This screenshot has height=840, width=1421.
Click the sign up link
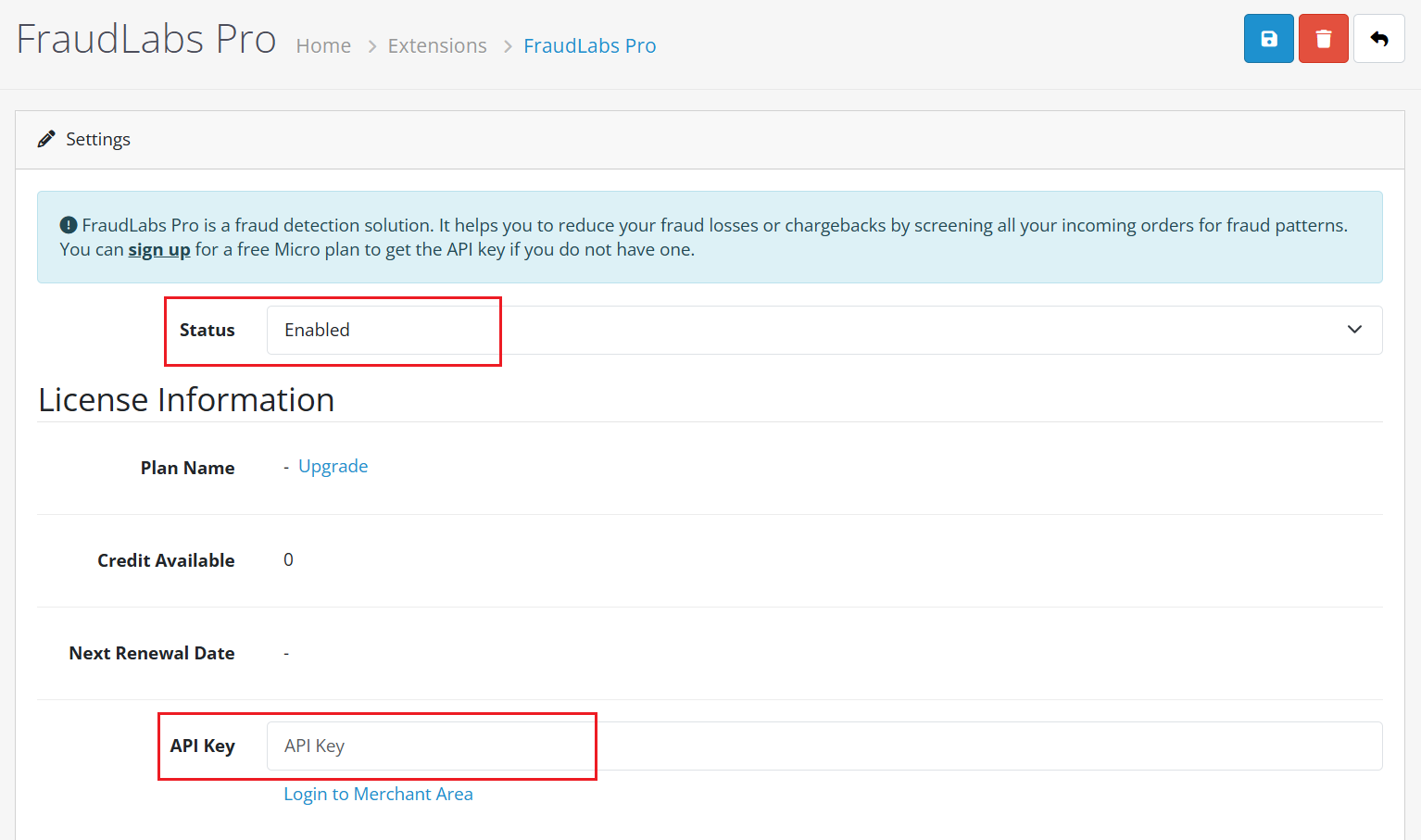tap(158, 249)
